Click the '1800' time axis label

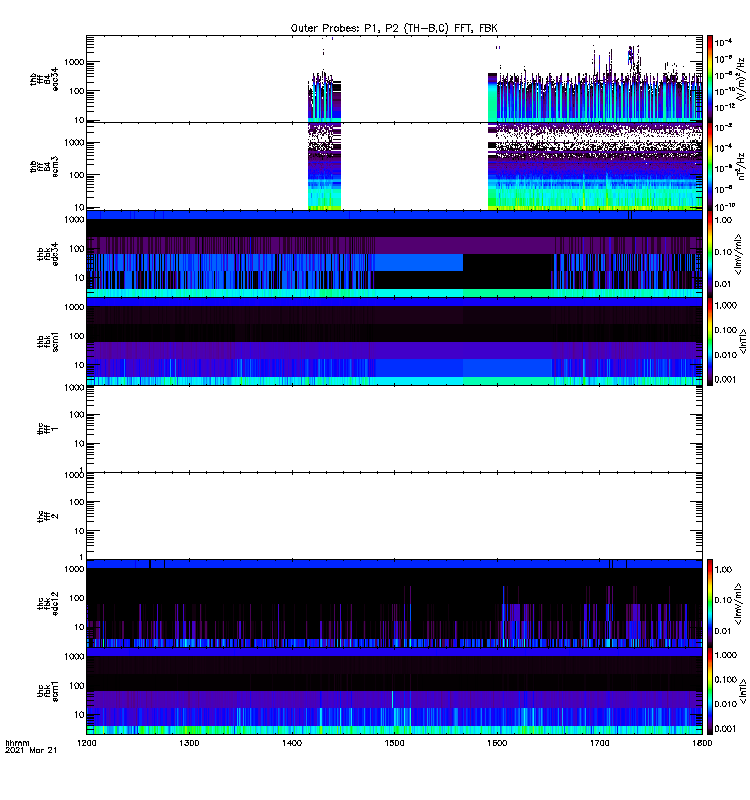tap(702, 743)
